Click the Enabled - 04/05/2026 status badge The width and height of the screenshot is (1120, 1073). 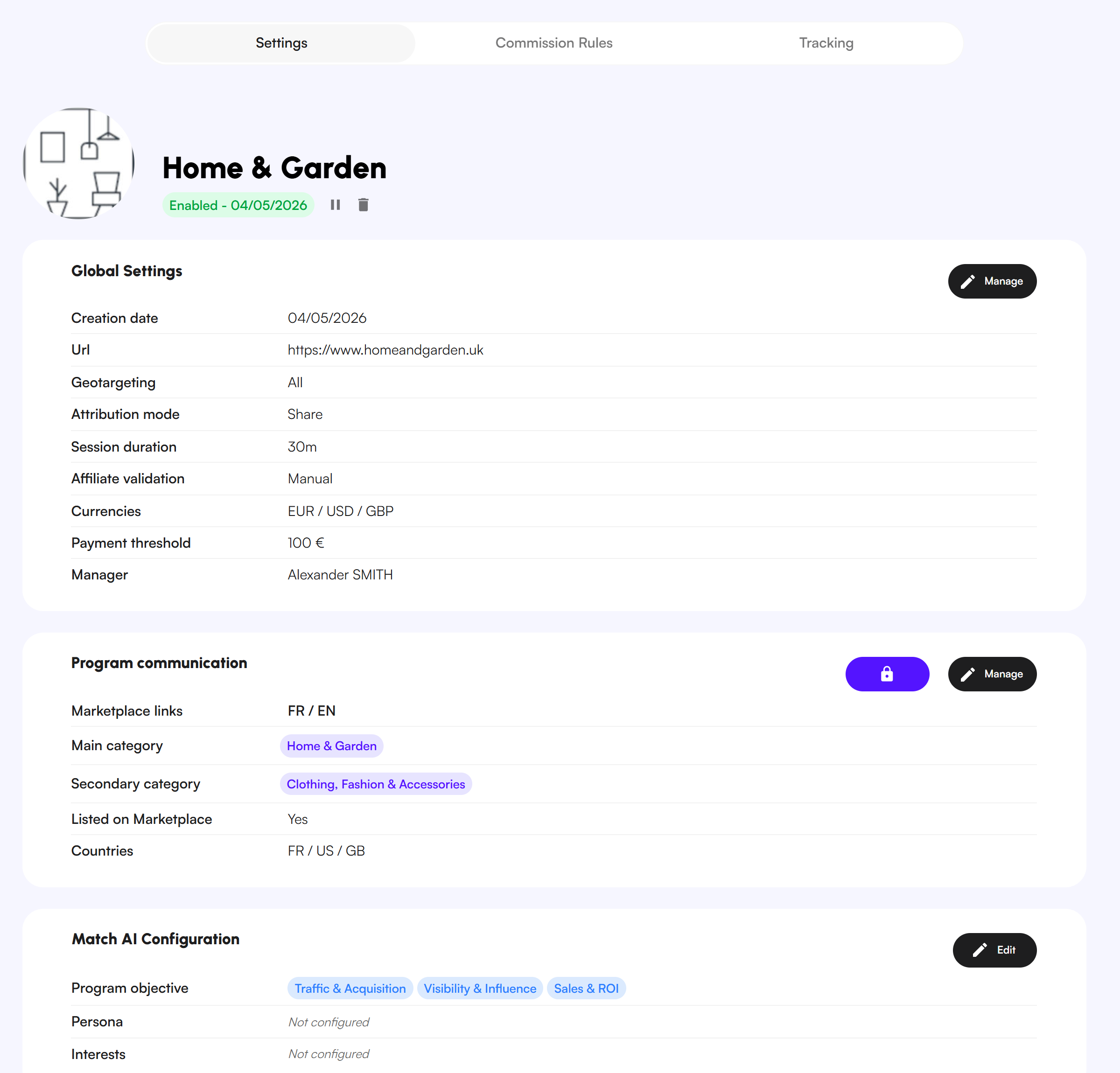tap(238, 205)
